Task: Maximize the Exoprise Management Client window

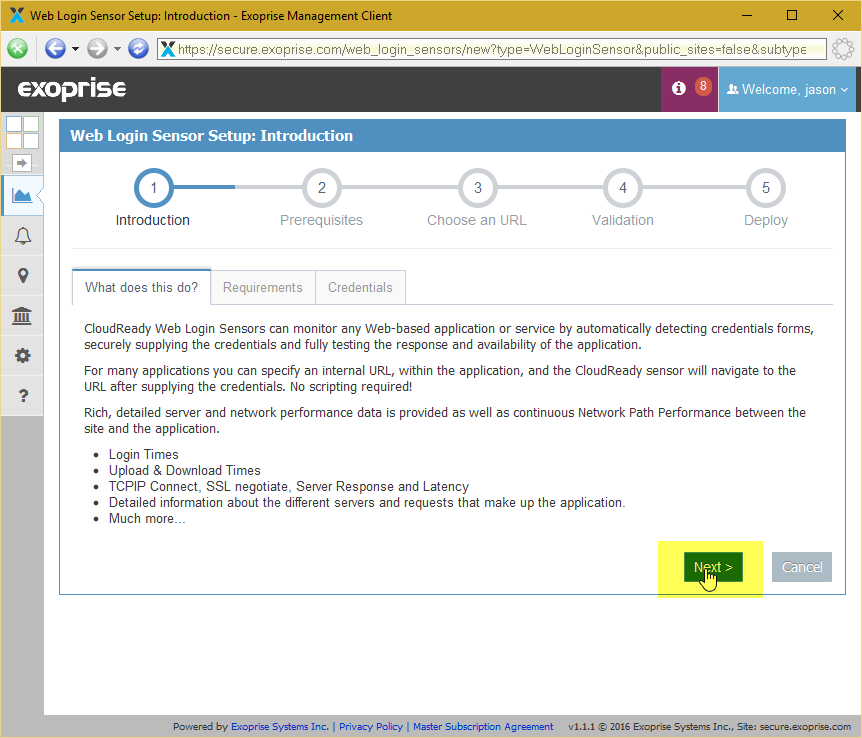Action: pos(792,15)
